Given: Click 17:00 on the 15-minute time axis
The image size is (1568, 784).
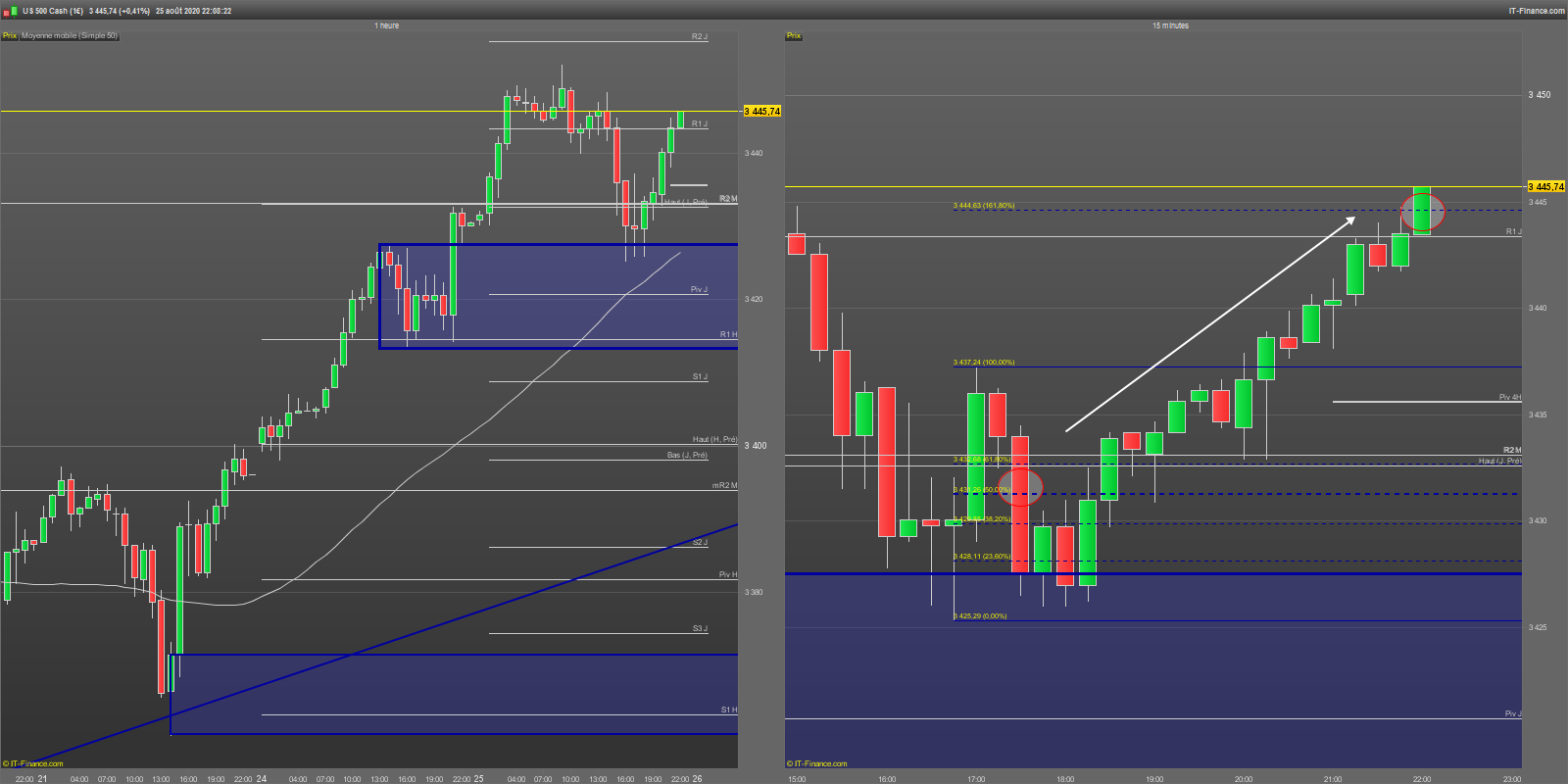Looking at the screenshot, I should coord(976,779).
